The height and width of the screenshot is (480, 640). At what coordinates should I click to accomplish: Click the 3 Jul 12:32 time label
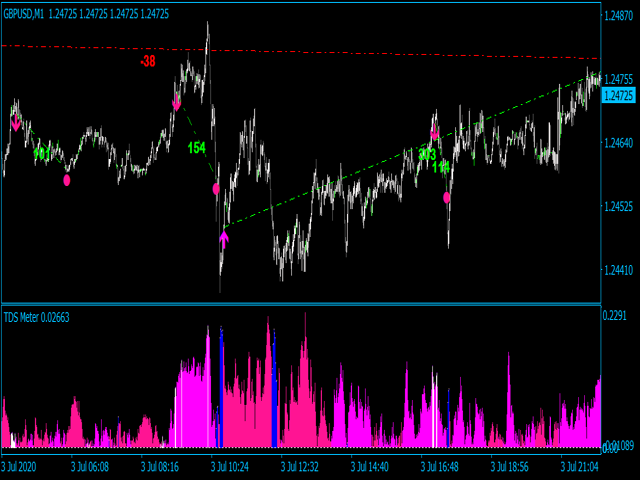(300, 467)
